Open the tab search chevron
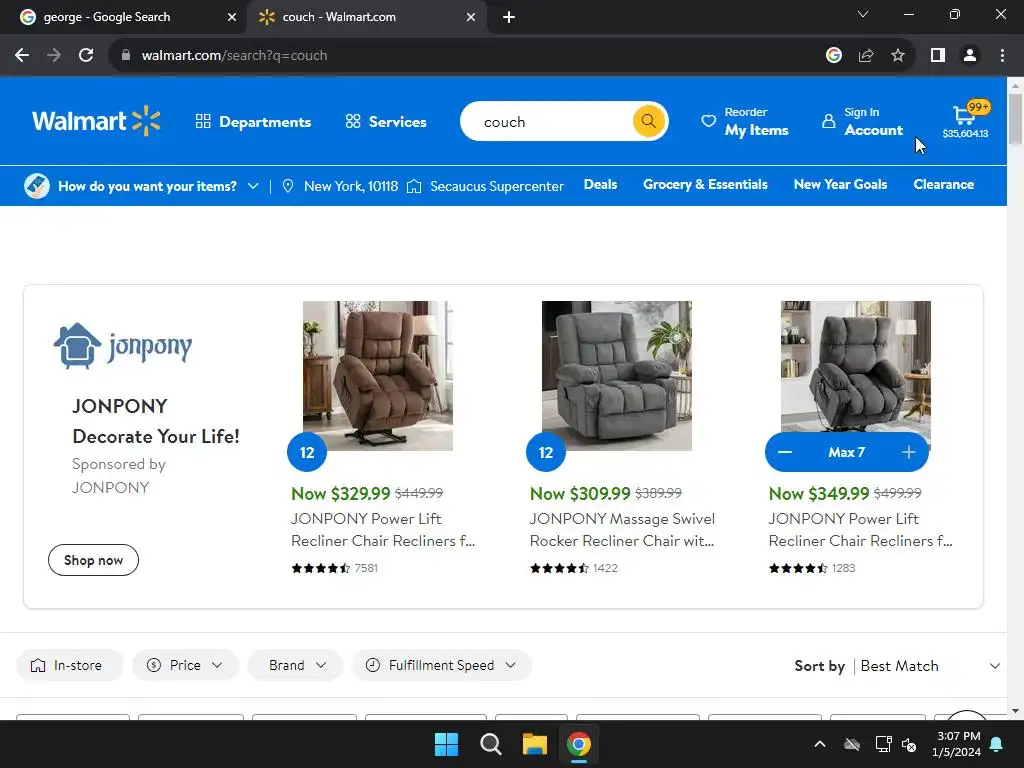The height and width of the screenshot is (768, 1024). click(863, 14)
